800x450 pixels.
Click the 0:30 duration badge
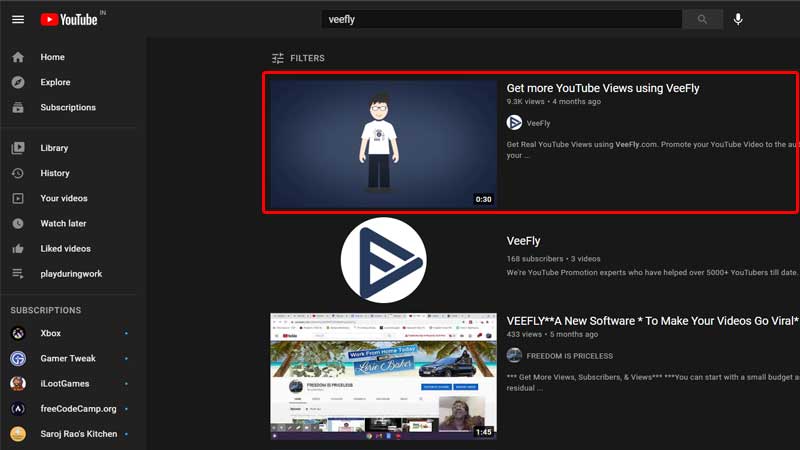tap(483, 199)
